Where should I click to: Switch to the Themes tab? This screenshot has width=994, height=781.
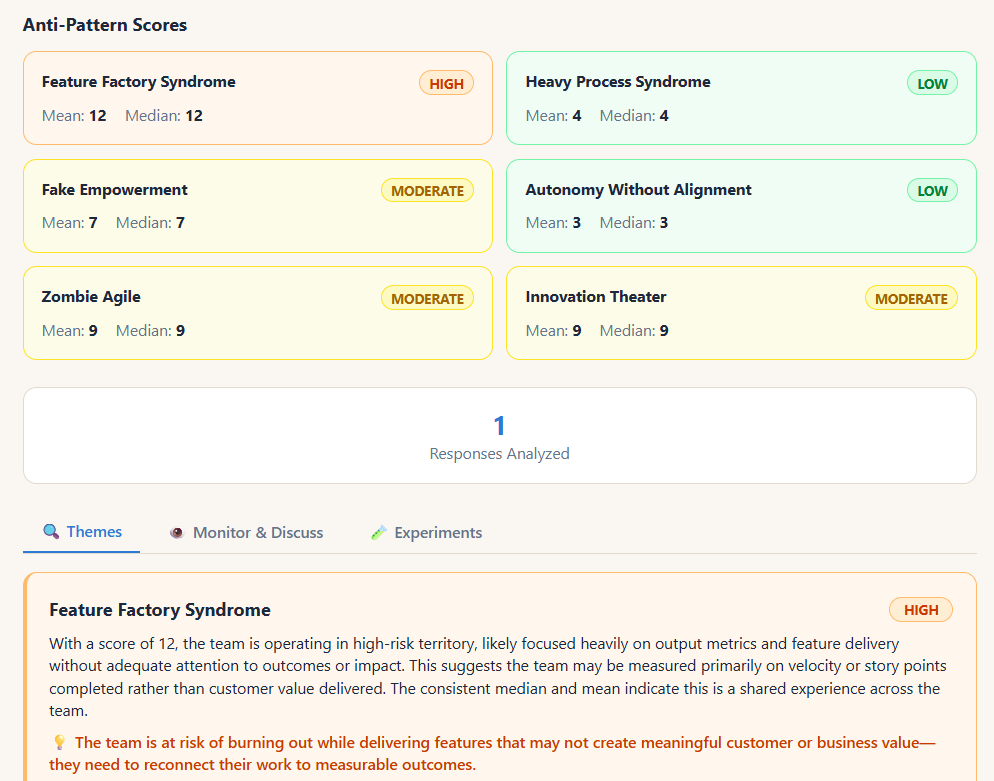point(82,532)
